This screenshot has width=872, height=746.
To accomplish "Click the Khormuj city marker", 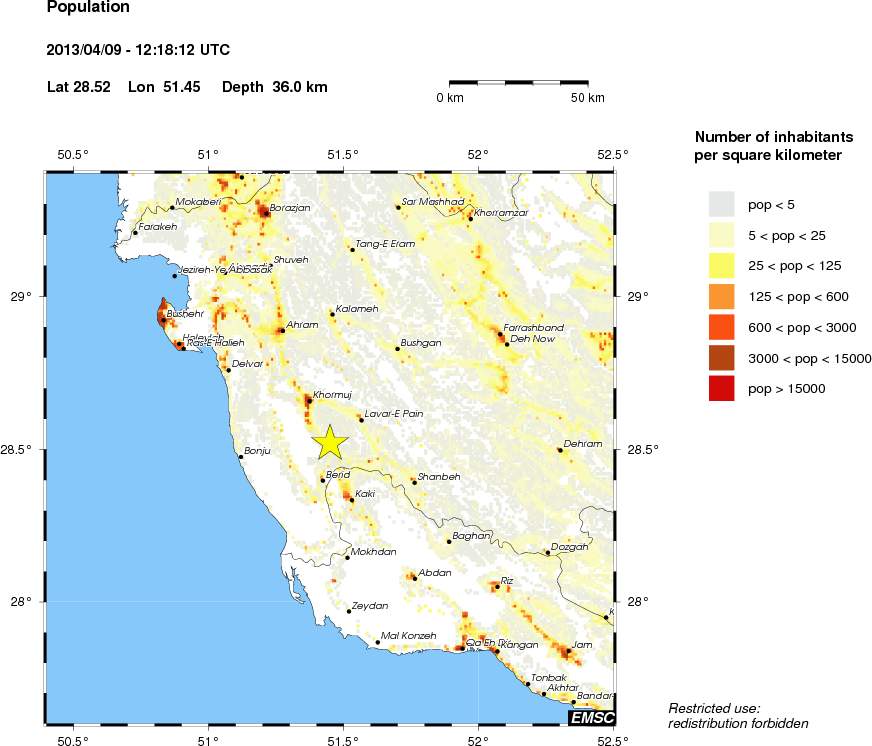I will coord(308,400).
